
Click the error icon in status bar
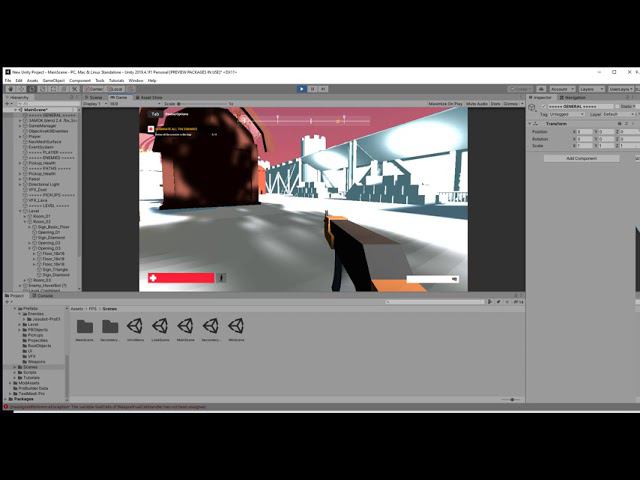[6, 407]
